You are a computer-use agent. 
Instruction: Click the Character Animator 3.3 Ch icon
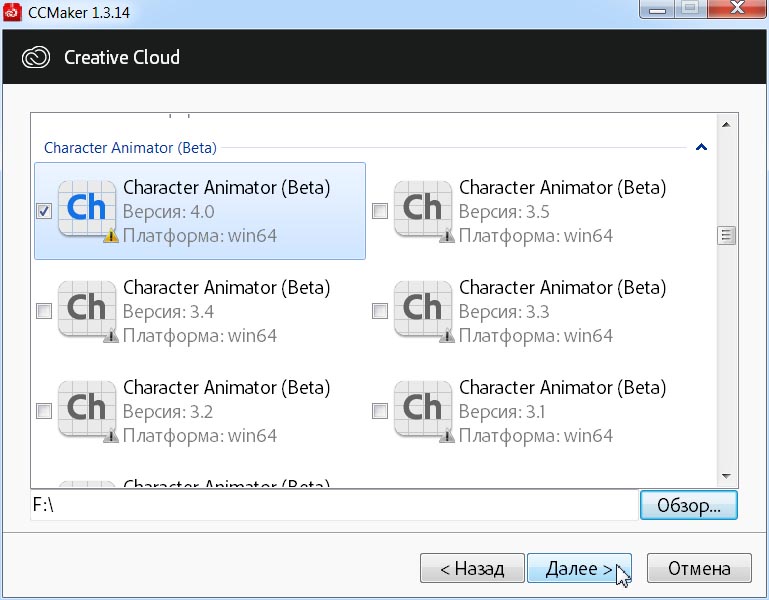423,308
